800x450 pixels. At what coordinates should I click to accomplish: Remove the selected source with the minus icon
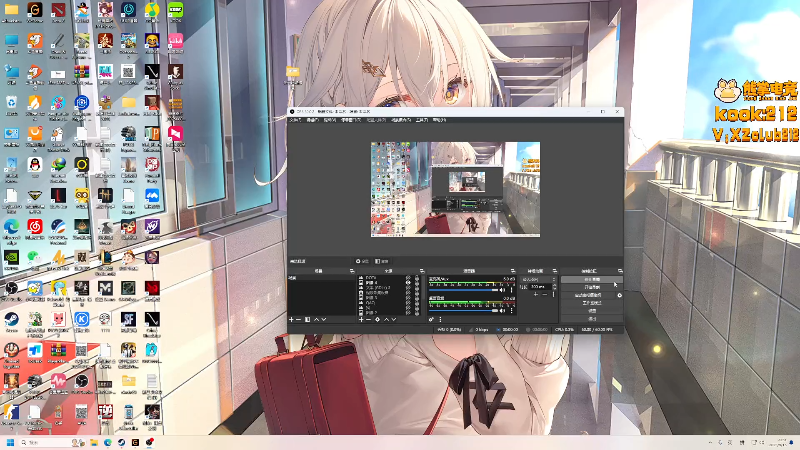click(x=368, y=319)
